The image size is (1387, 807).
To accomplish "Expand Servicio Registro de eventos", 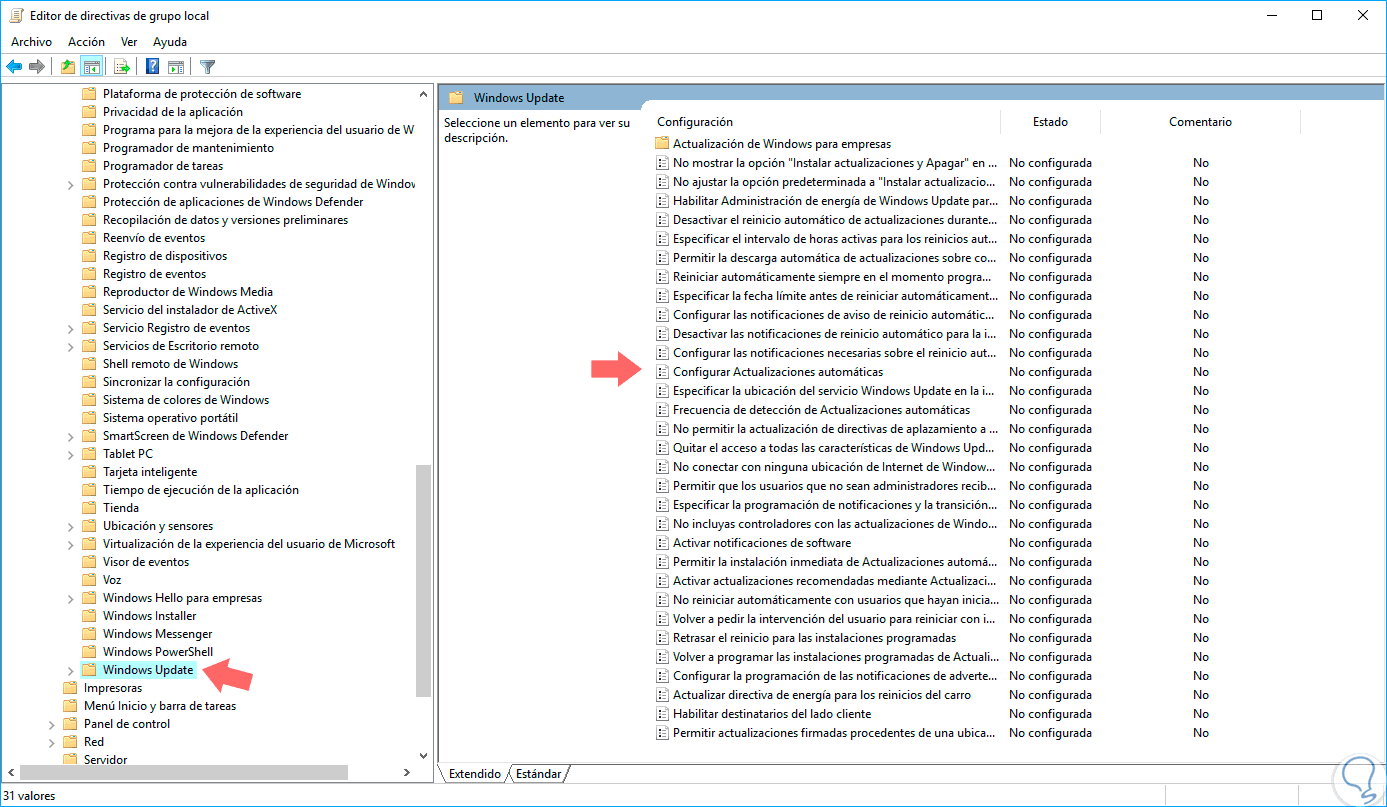I will 70,328.
